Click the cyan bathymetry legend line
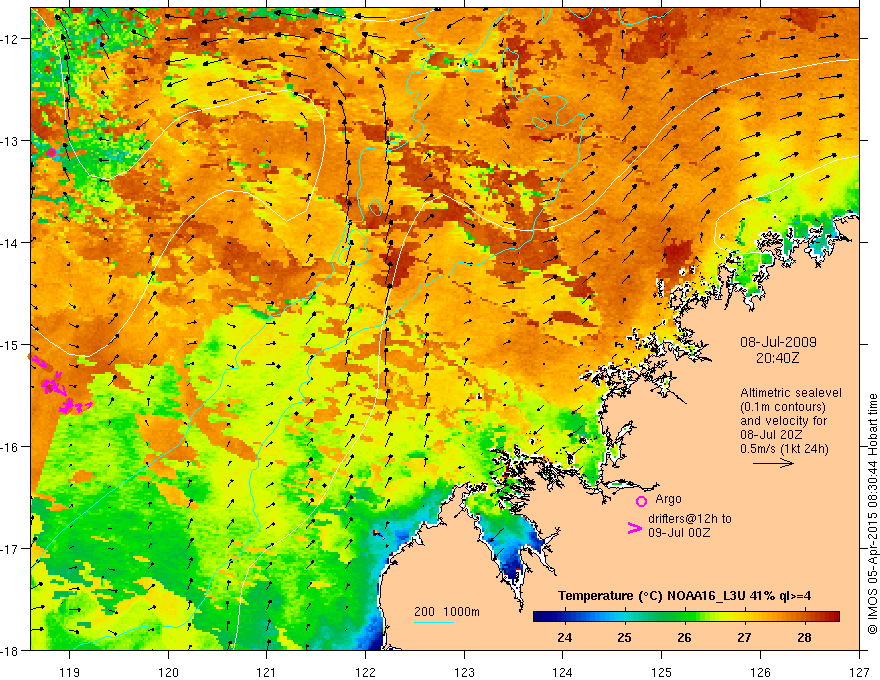The image size is (880, 680). point(434,622)
